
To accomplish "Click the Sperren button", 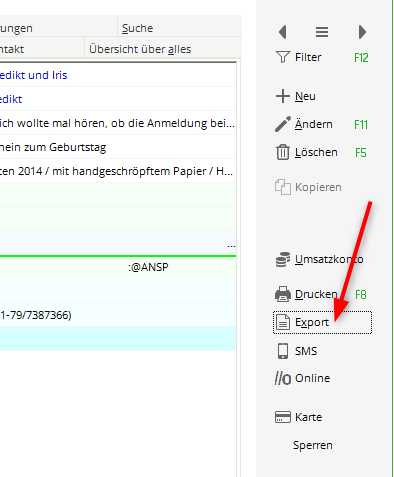I will (313, 445).
